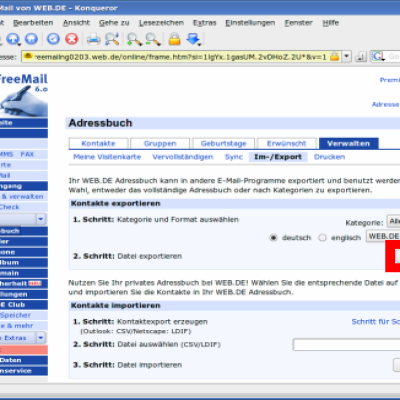Image resolution: width=400 pixels, height=400 pixels.
Task: Click the FreeMail 6.0 logo
Action: pos(23,95)
